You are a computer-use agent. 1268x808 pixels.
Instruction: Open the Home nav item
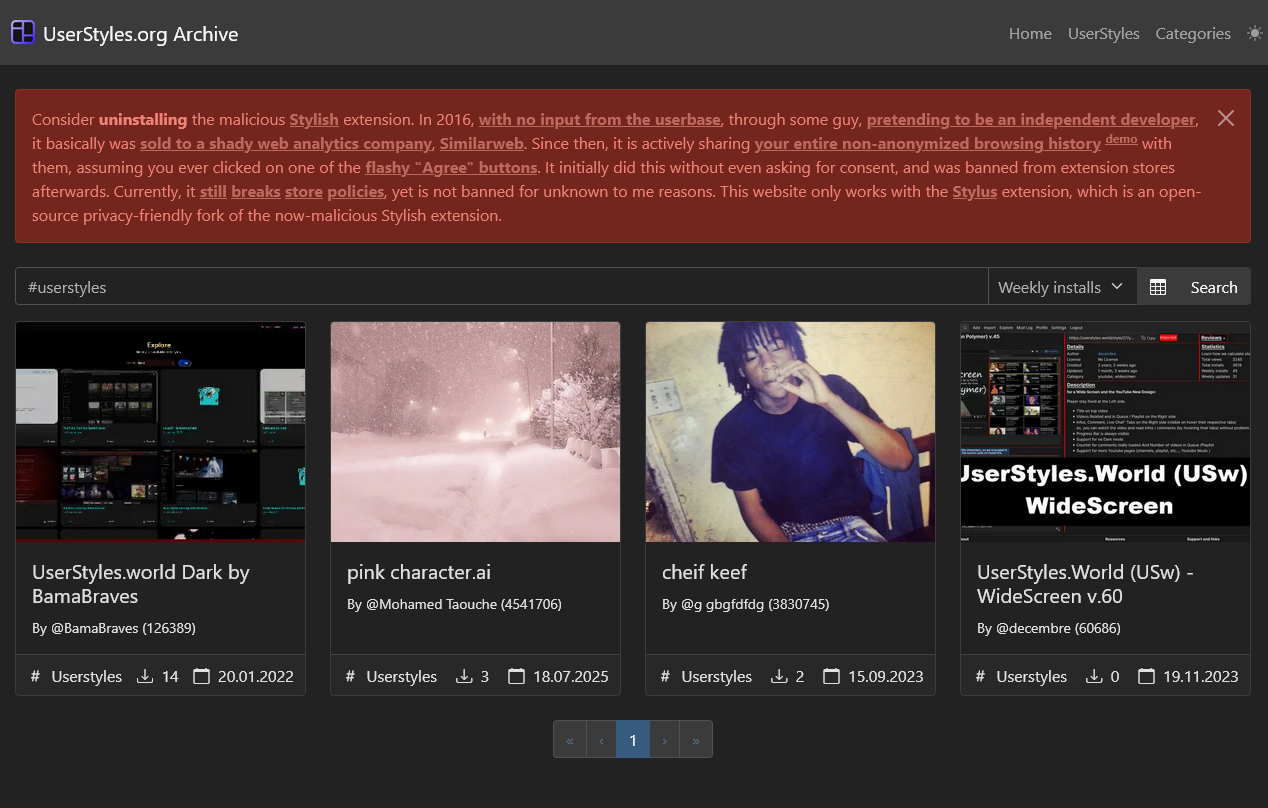click(1030, 33)
